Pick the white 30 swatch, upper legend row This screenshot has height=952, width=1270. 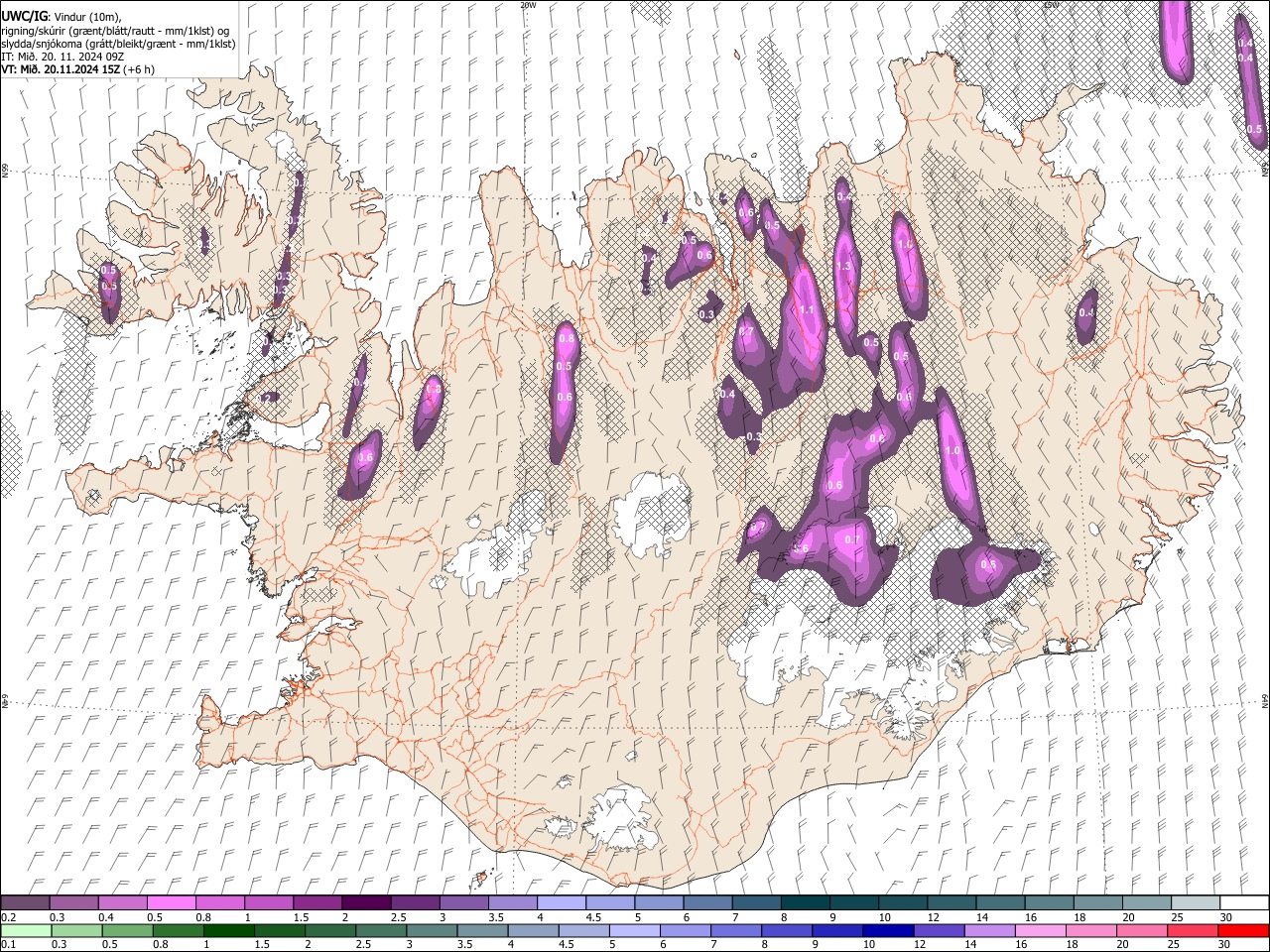tap(1244, 902)
